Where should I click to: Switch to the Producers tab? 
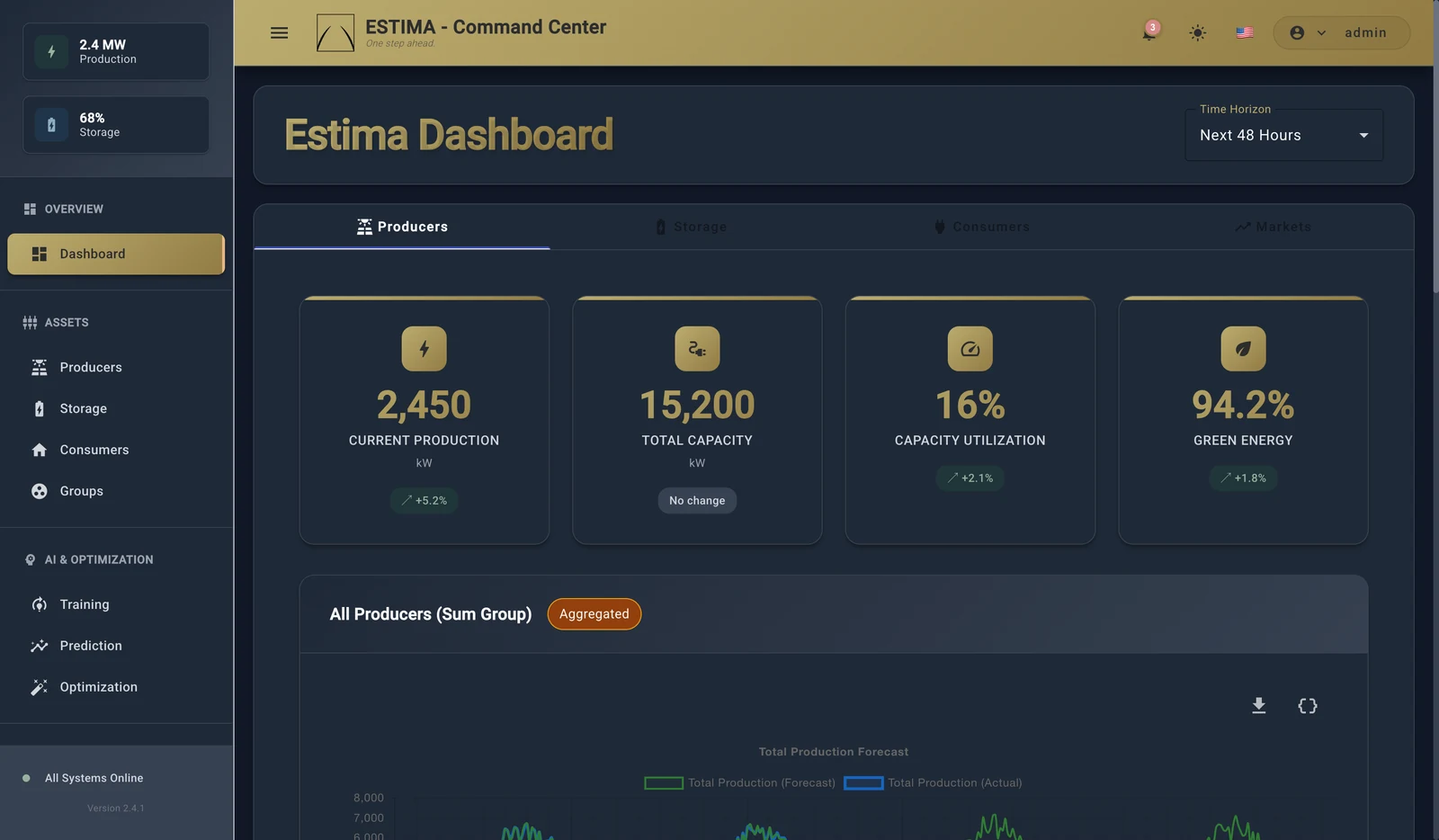[x=402, y=227]
